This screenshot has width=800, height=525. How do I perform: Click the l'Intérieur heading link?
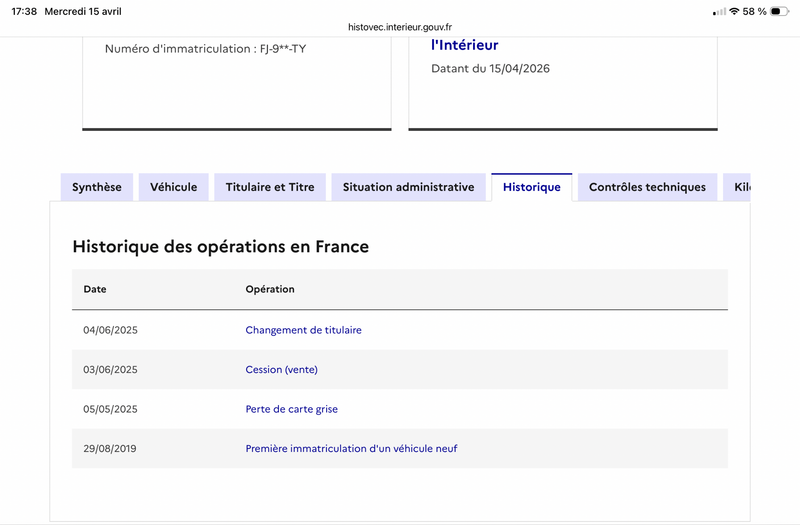click(464, 45)
